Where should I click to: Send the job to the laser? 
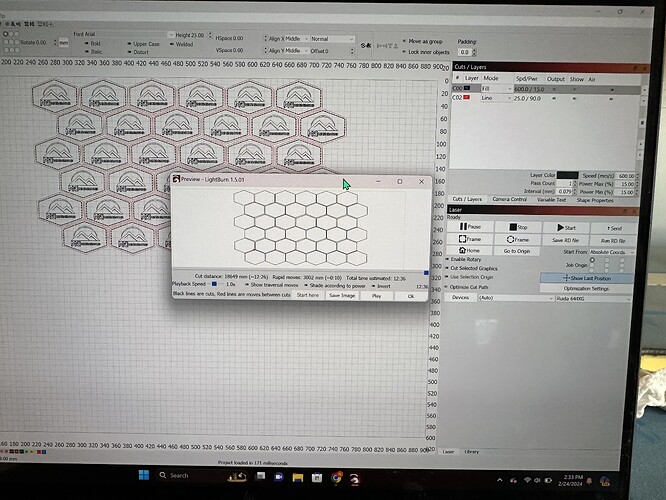click(x=614, y=228)
